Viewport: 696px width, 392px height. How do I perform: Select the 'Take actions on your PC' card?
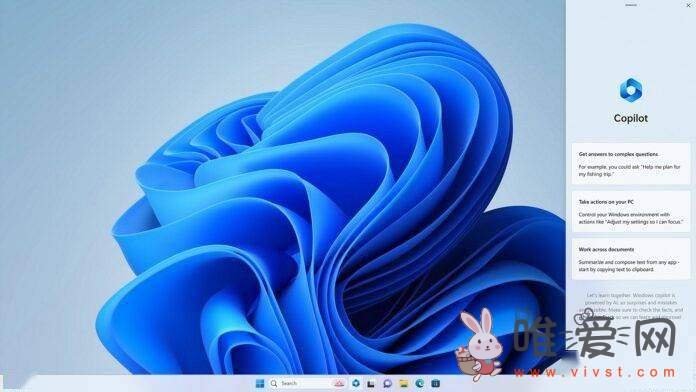click(631, 212)
